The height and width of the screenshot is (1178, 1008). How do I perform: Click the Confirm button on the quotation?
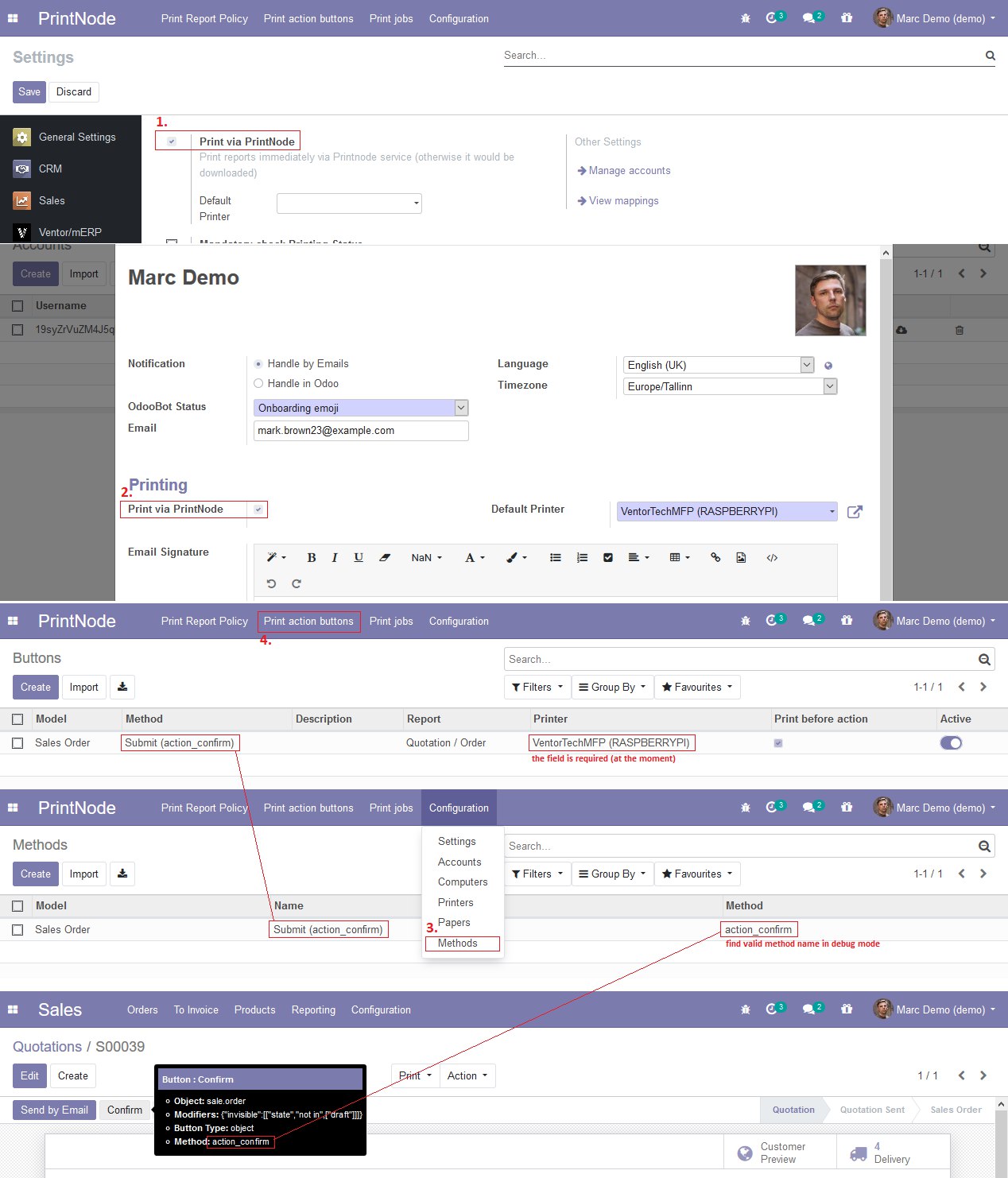pyautogui.click(x=125, y=1110)
